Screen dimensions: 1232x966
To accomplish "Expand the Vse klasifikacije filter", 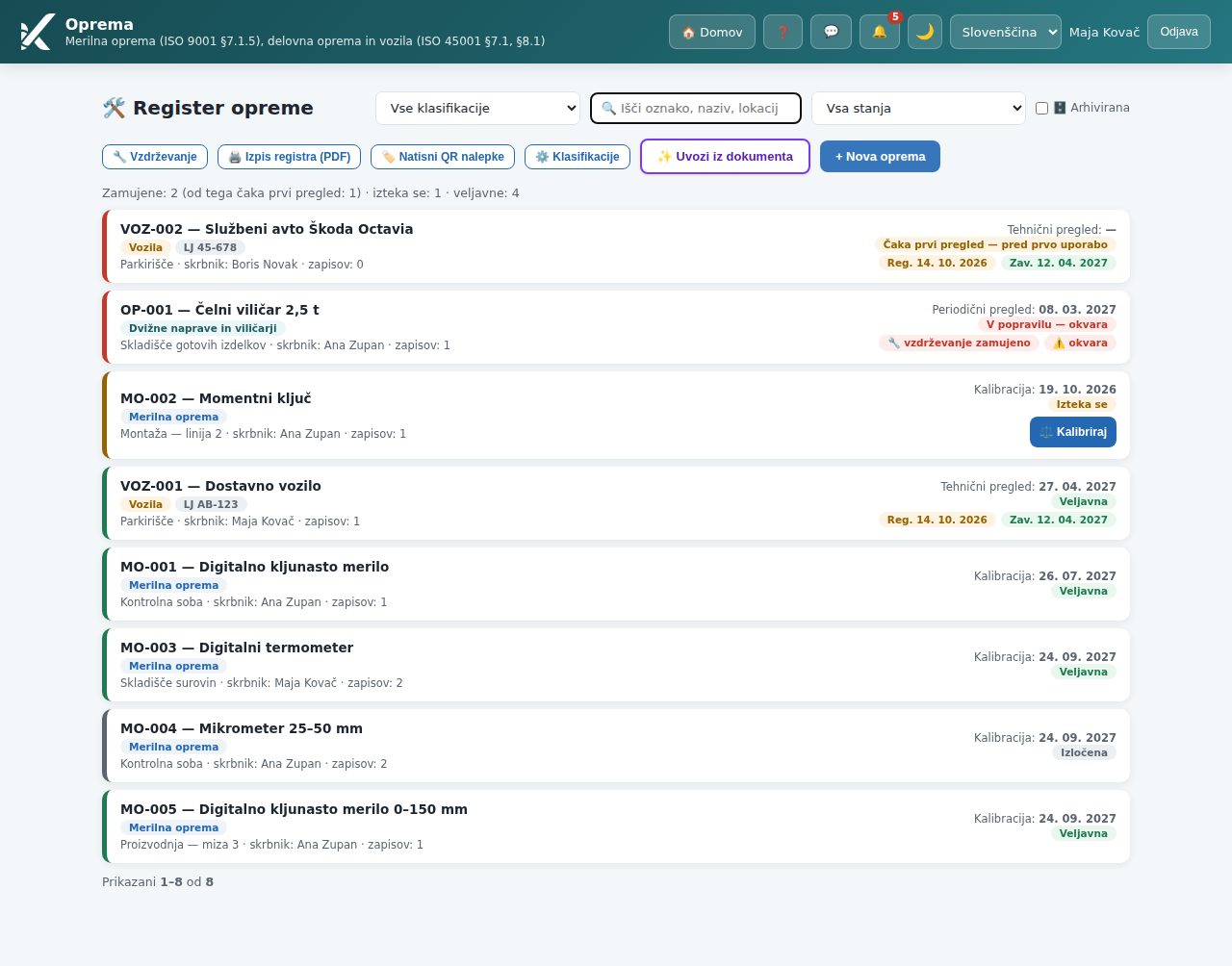I will tap(478, 108).
